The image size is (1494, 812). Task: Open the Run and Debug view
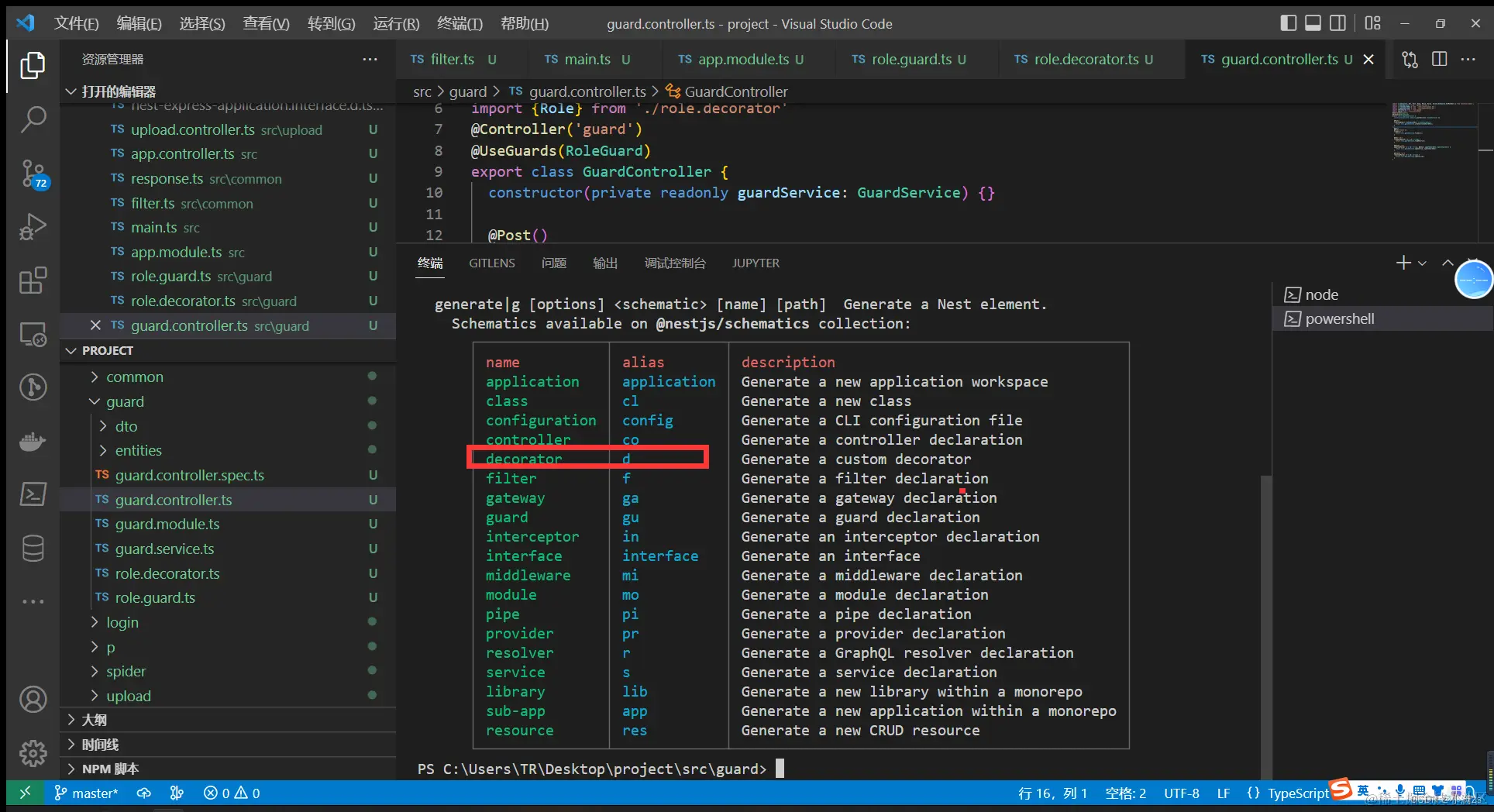(33, 227)
